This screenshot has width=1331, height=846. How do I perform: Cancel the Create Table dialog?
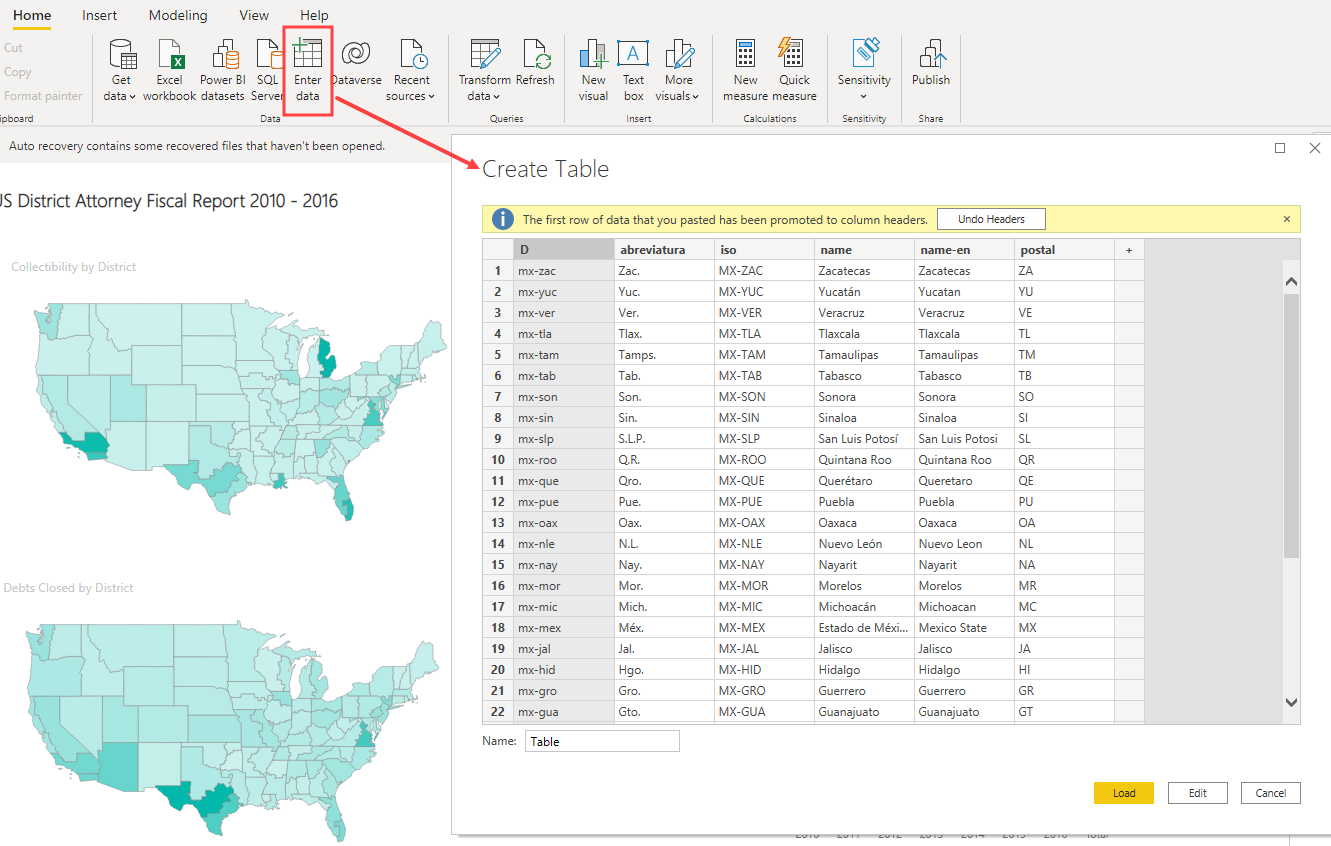pyautogui.click(x=1271, y=793)
